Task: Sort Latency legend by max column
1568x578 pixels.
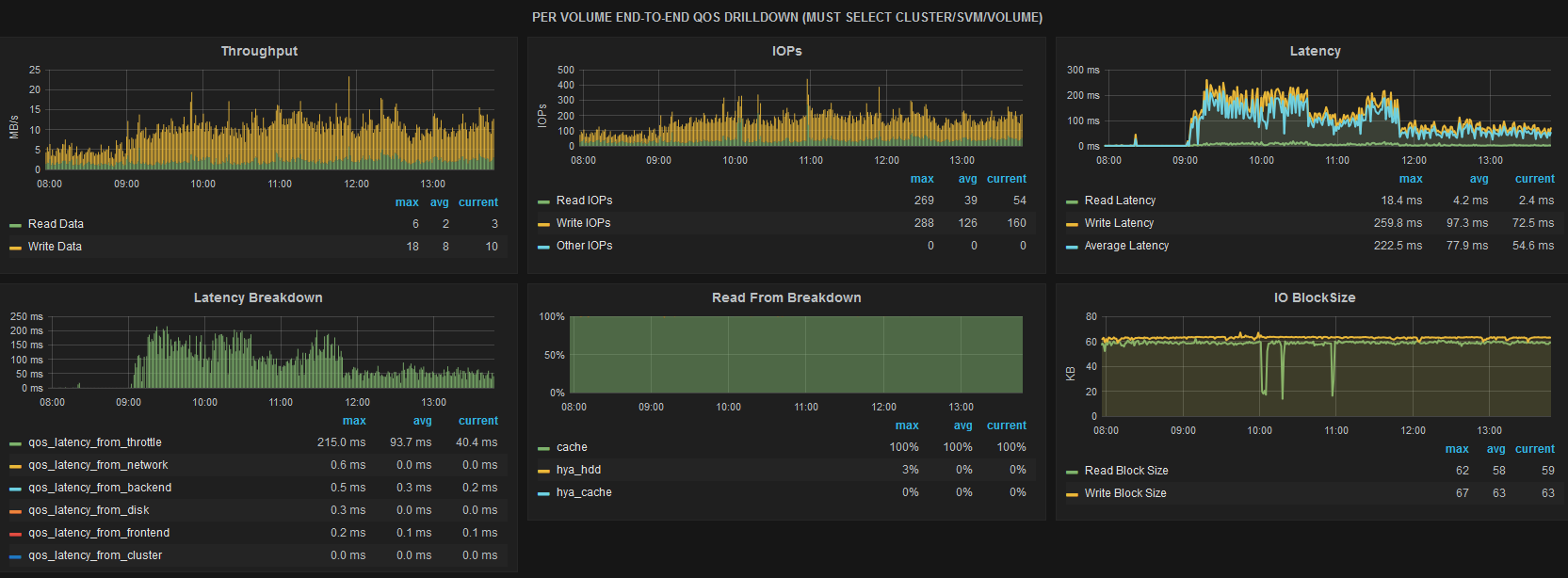Action: 1411,179
